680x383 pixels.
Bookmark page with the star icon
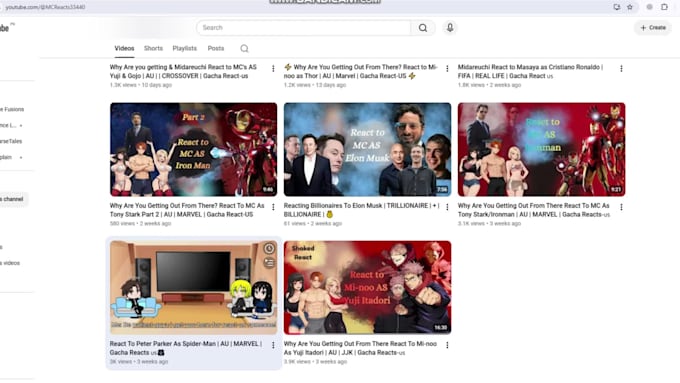pos(630,7)
